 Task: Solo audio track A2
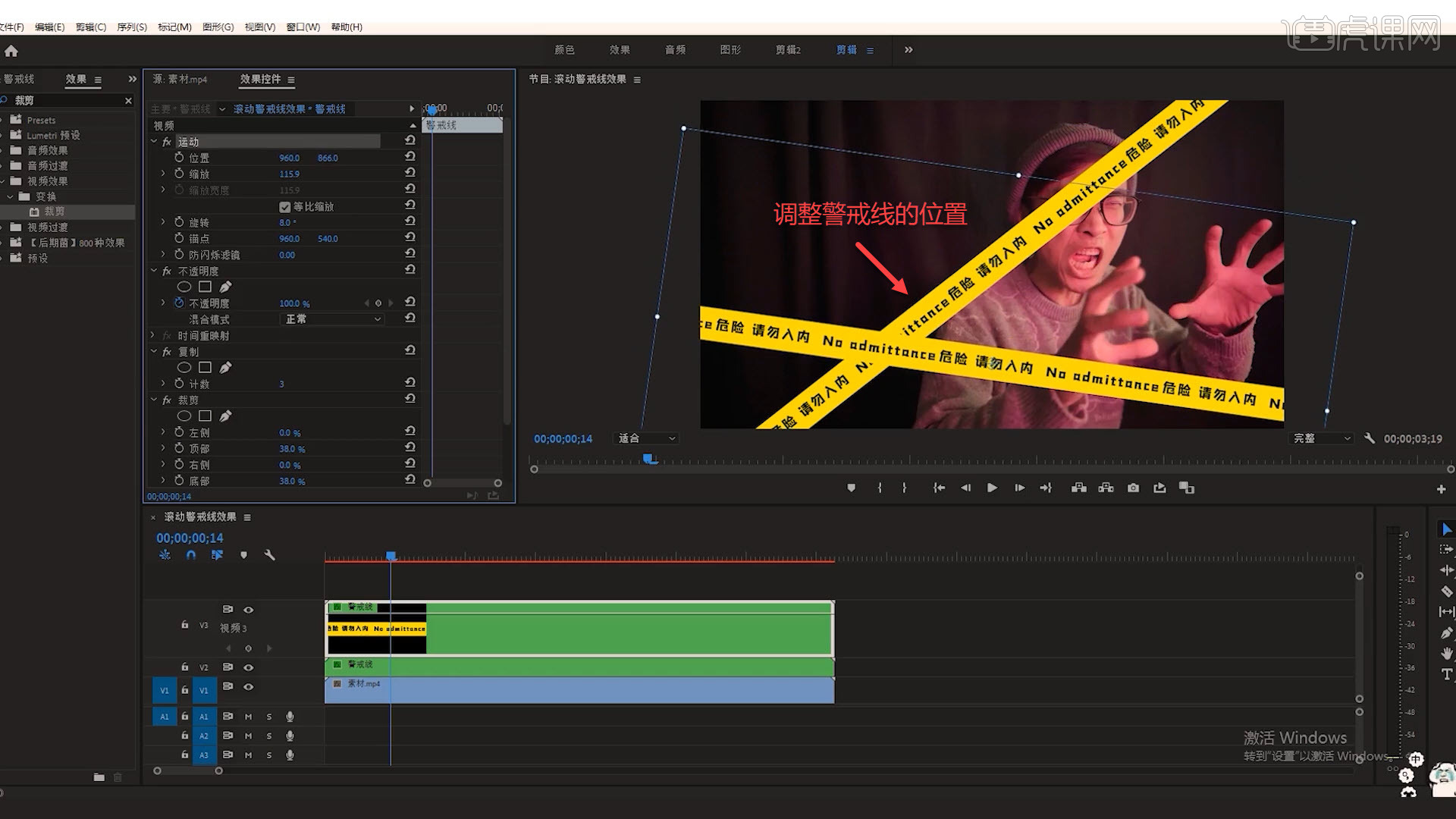click(x=268, y=736)
